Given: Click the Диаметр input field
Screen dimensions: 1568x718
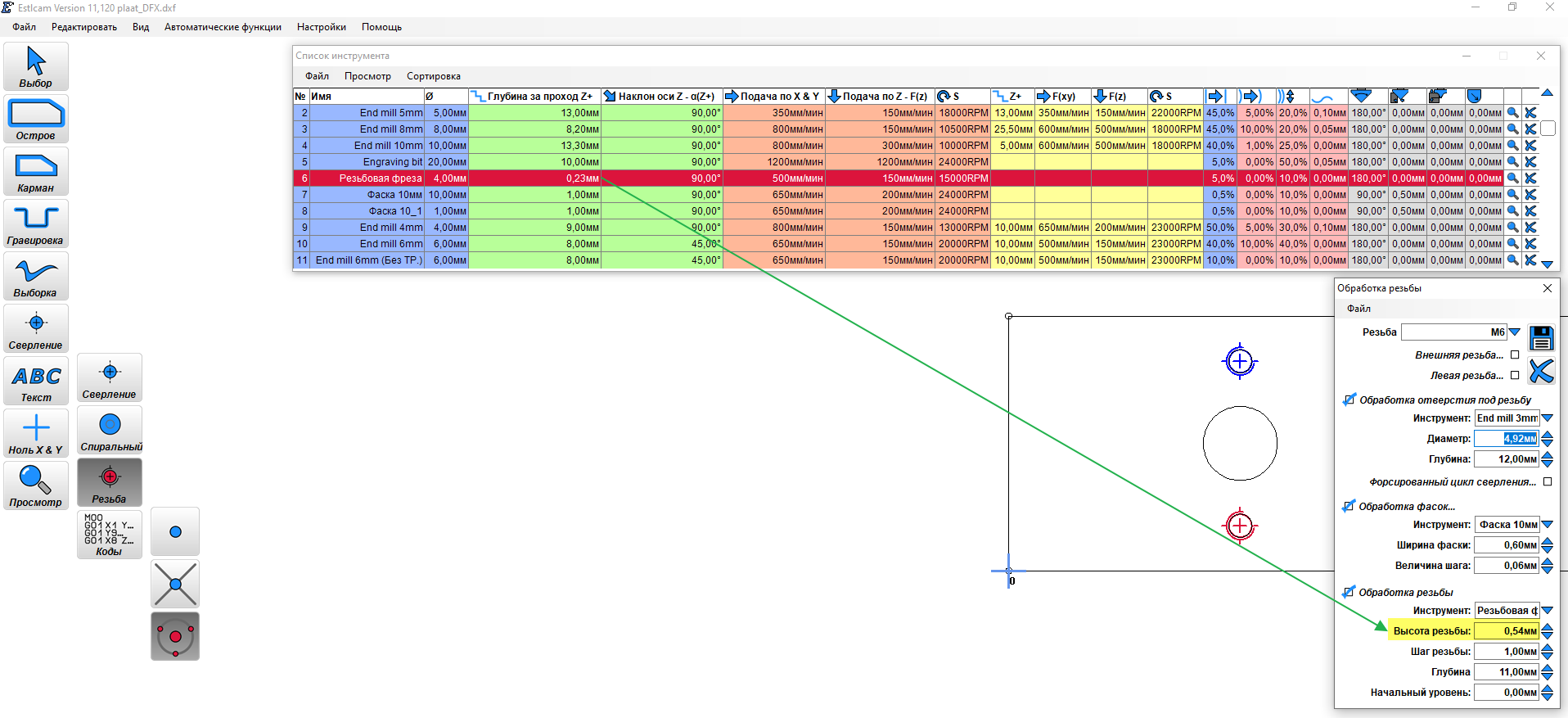Looking at the screenshot, I should click(1507, 439).
